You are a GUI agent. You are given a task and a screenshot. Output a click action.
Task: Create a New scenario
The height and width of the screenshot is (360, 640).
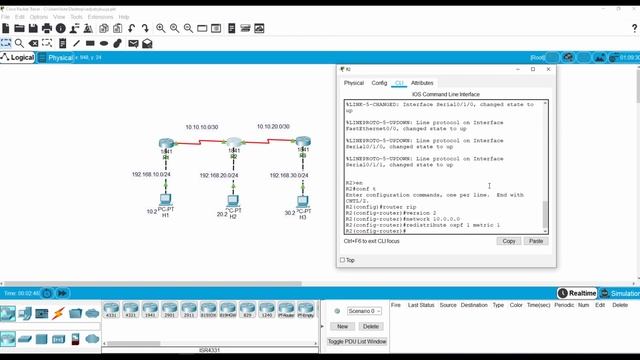pyautogui.click(x=342, y=326)
